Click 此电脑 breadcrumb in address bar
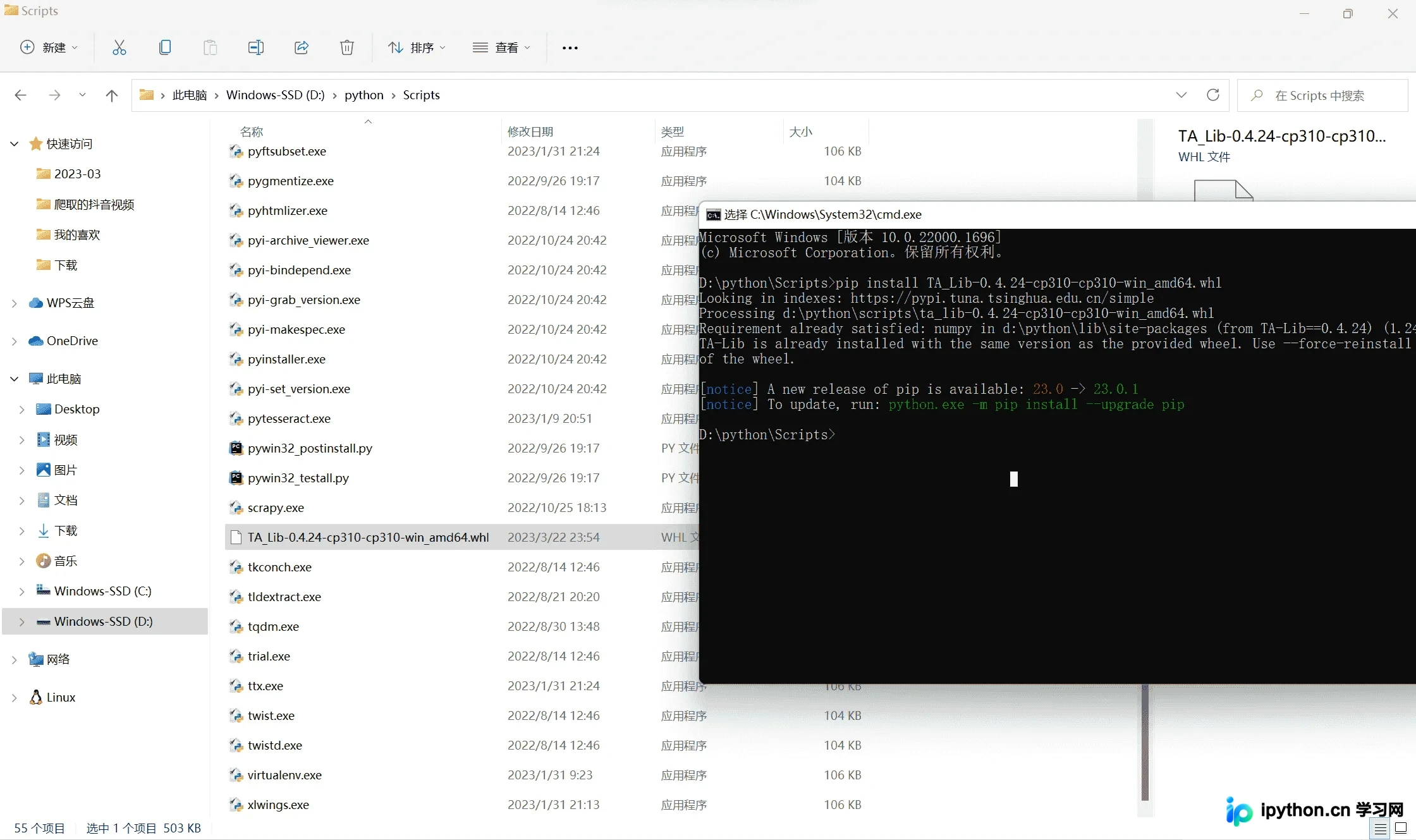This screenshot has width=1416, height=840. [x=190, y=95]
